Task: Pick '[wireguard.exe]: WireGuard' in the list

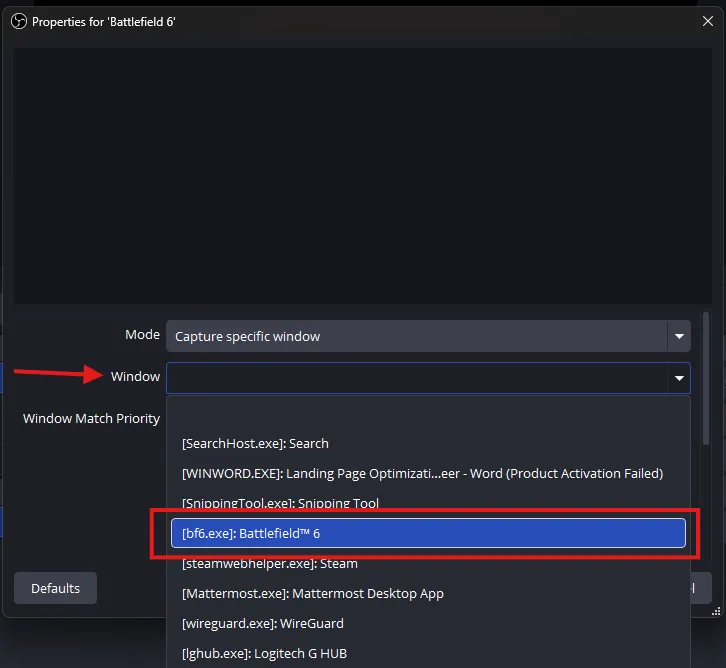Action: (428, 624)
